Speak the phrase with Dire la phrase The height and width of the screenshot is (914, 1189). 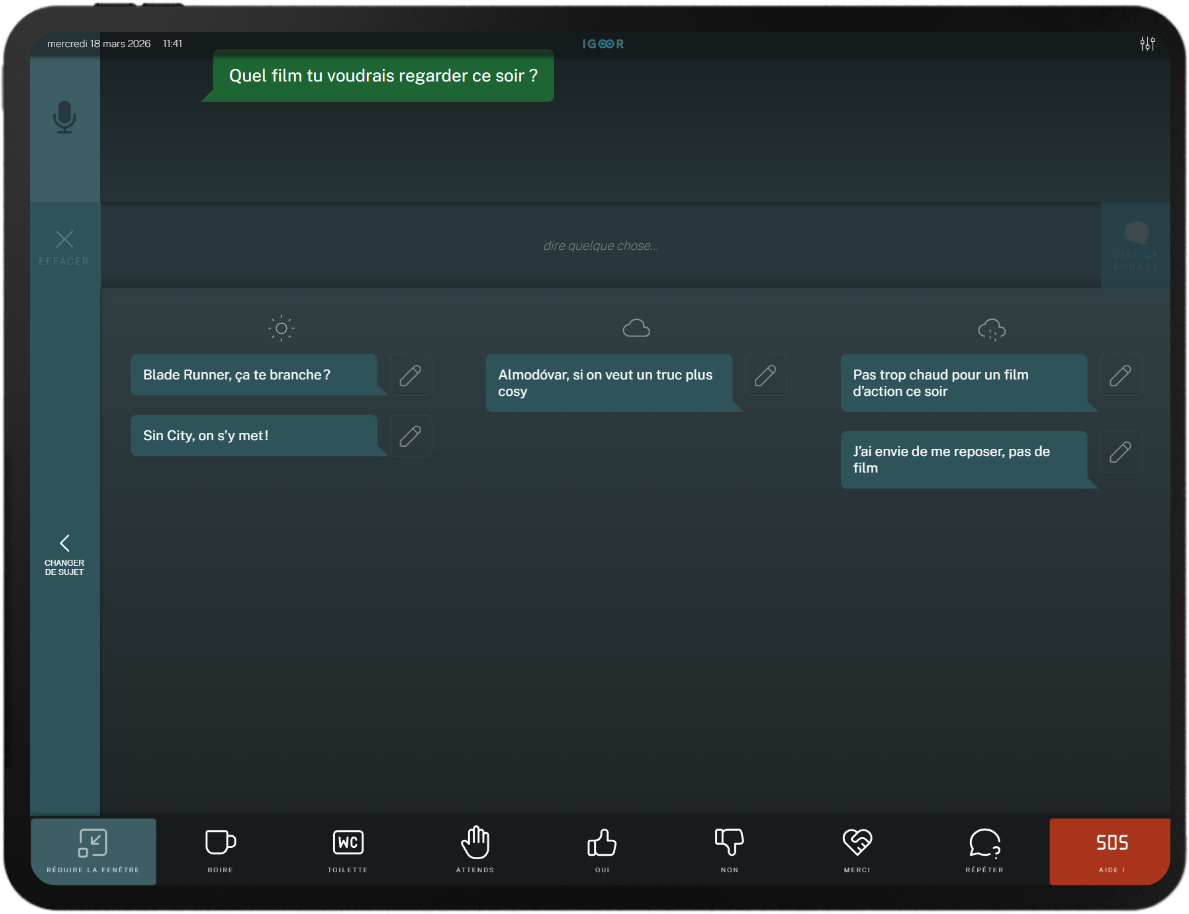1135,246
